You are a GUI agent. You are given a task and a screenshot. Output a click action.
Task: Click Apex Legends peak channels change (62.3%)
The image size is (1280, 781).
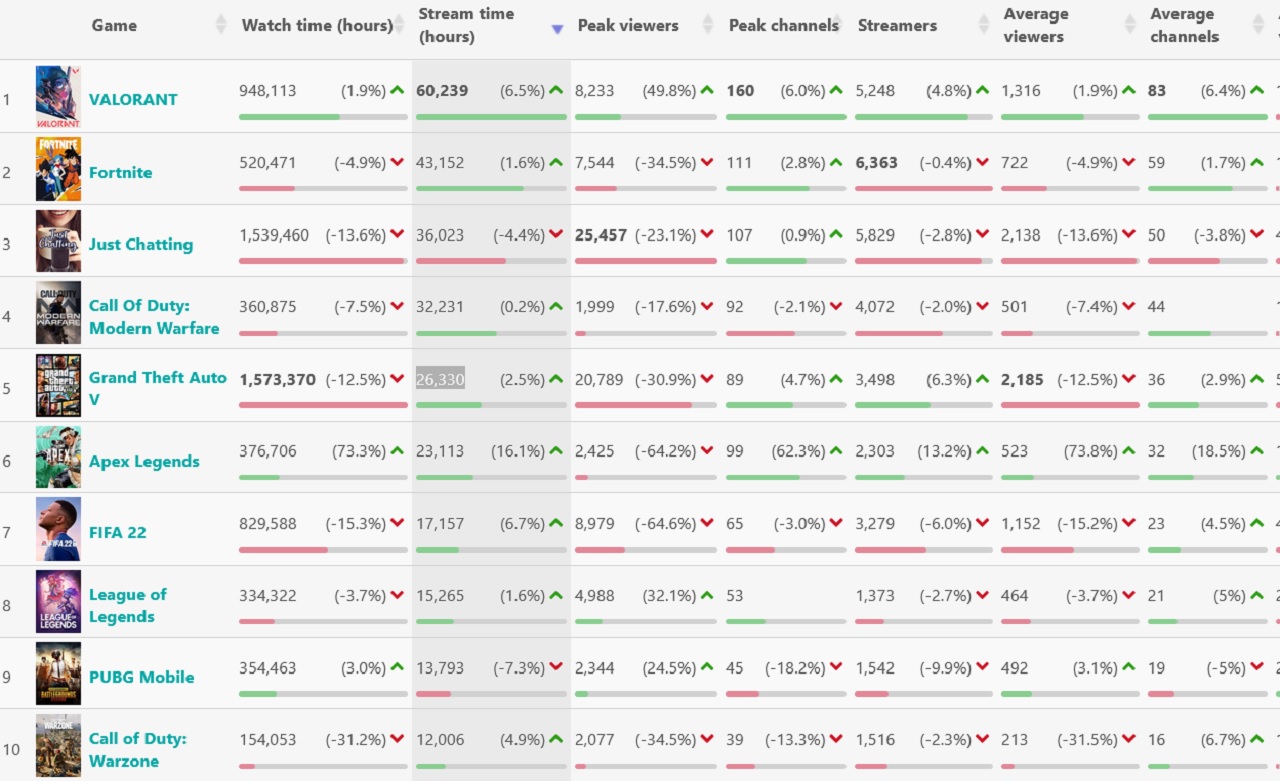(798, 451)
